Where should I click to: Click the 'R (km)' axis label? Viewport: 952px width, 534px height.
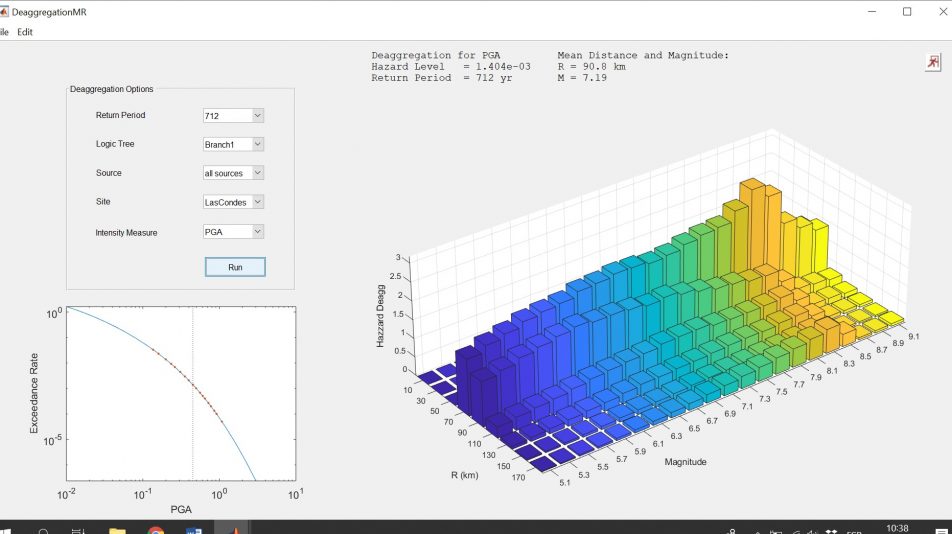tap(464, 475)
